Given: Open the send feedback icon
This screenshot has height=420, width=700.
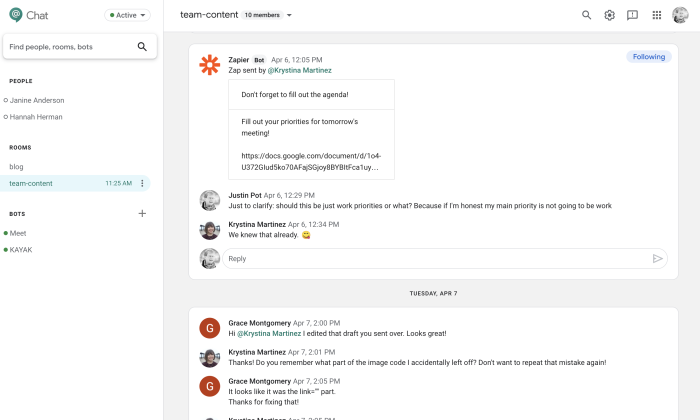Looking at the screenshot, I should (632, 15).
